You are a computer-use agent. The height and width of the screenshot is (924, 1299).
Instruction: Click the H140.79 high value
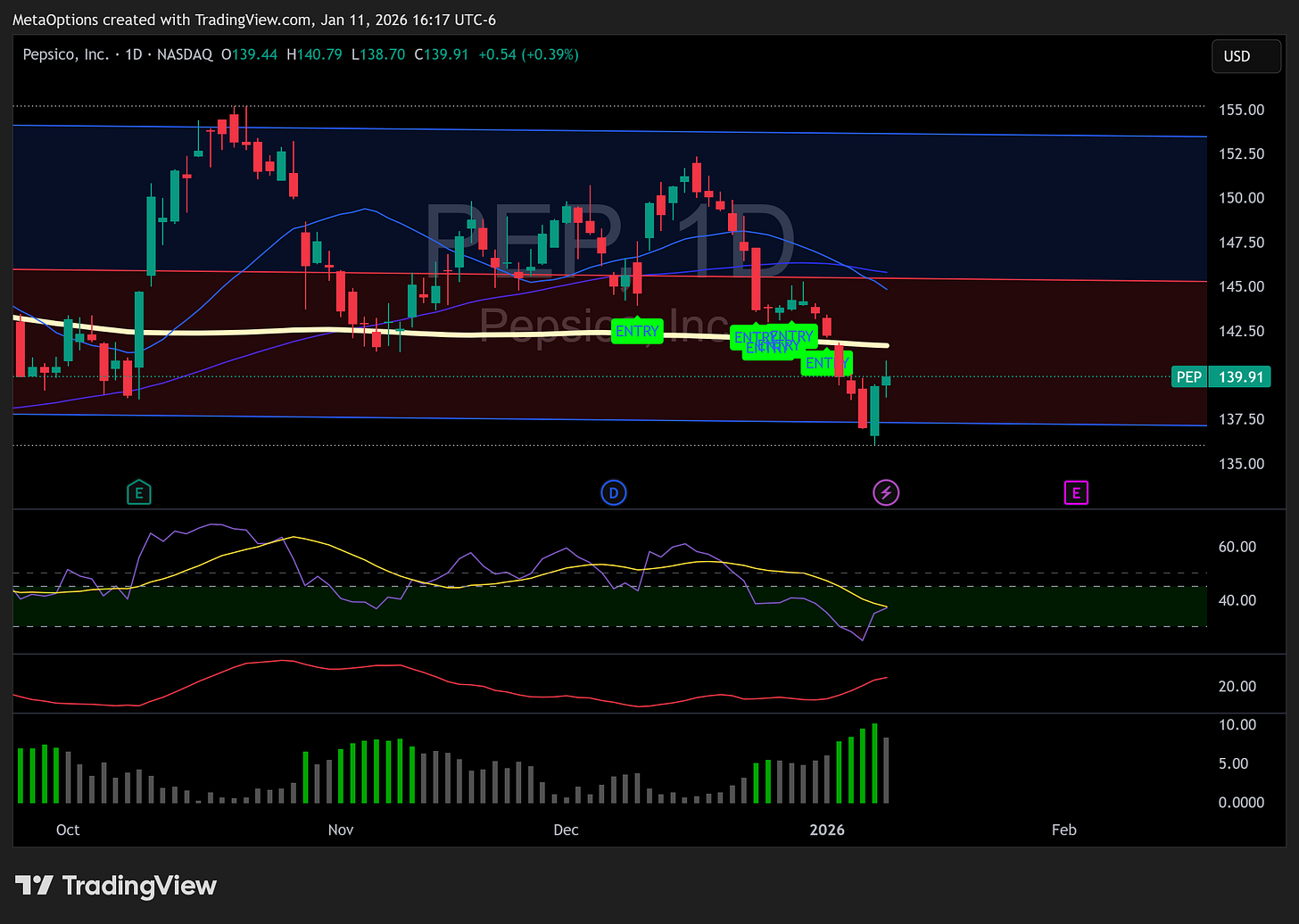pos(314,54)
